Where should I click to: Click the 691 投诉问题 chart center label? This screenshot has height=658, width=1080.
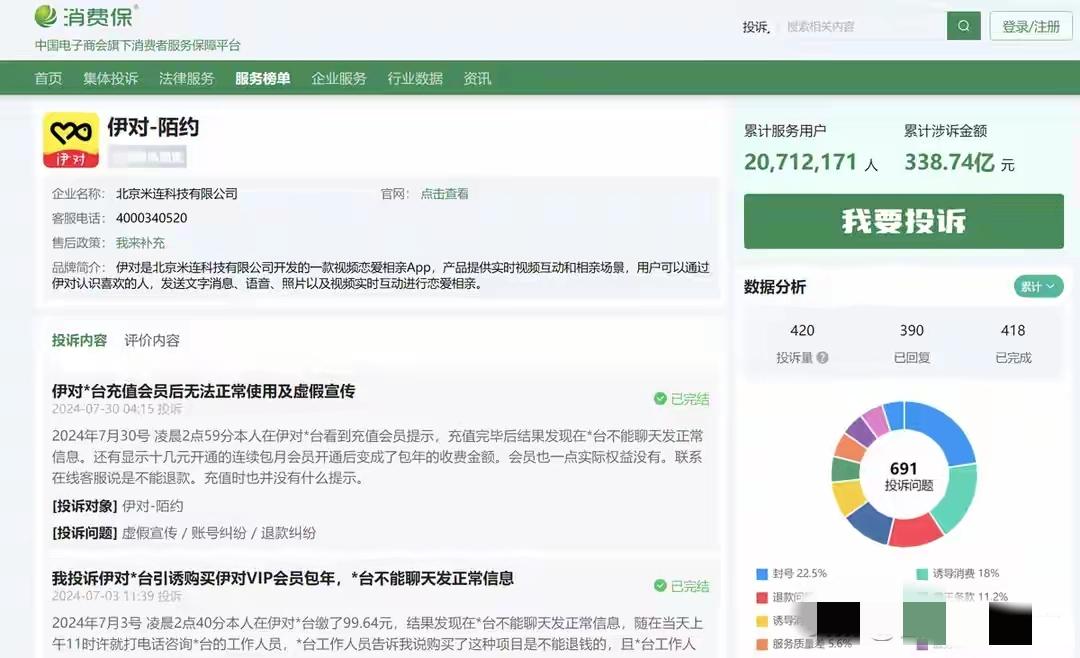[x=906, y=475]
